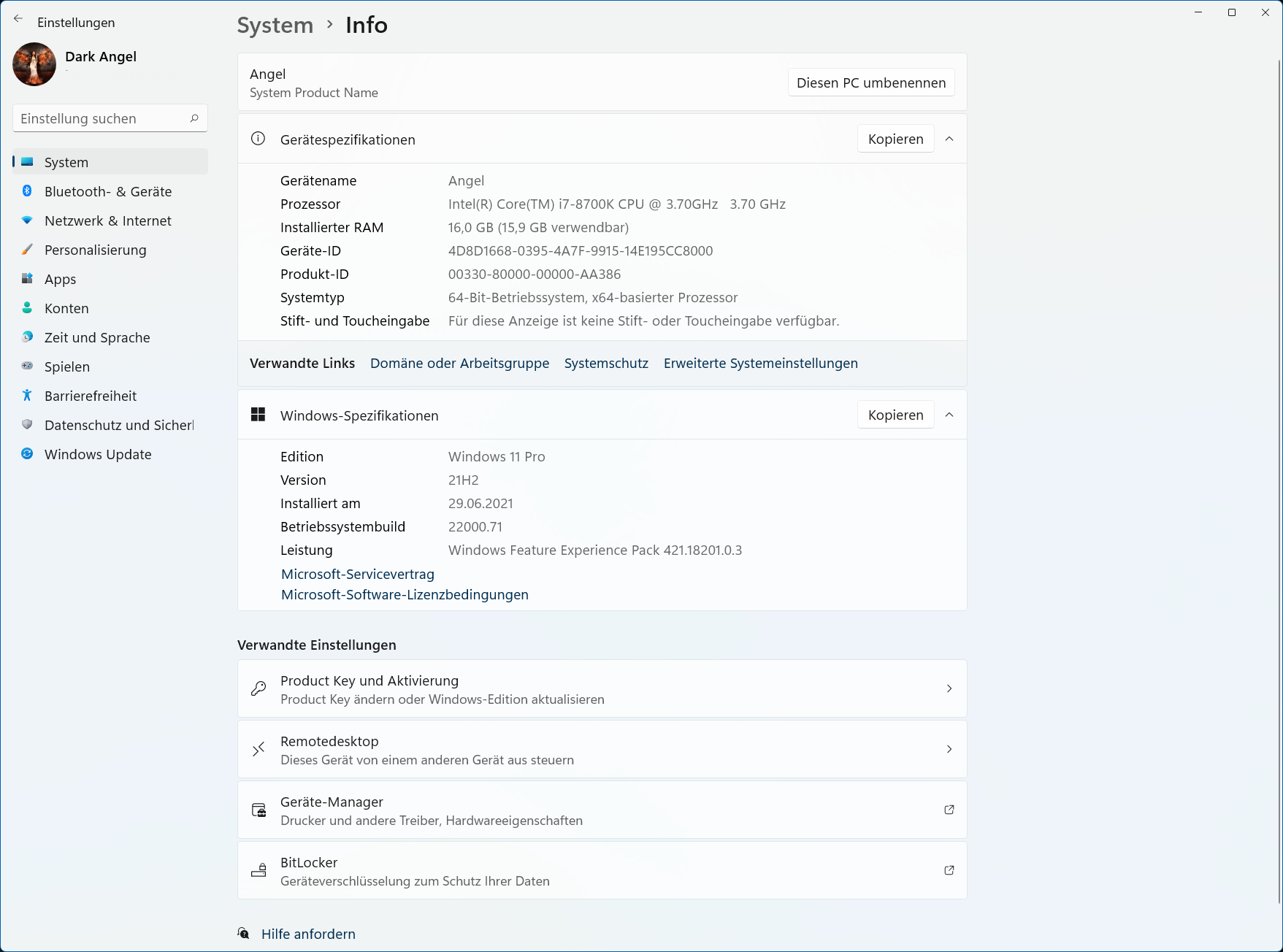This screenshot has height=952, width=1283.
Task: Click the Zeit und Sprache globe icon
Action: (x=27, y=337)
